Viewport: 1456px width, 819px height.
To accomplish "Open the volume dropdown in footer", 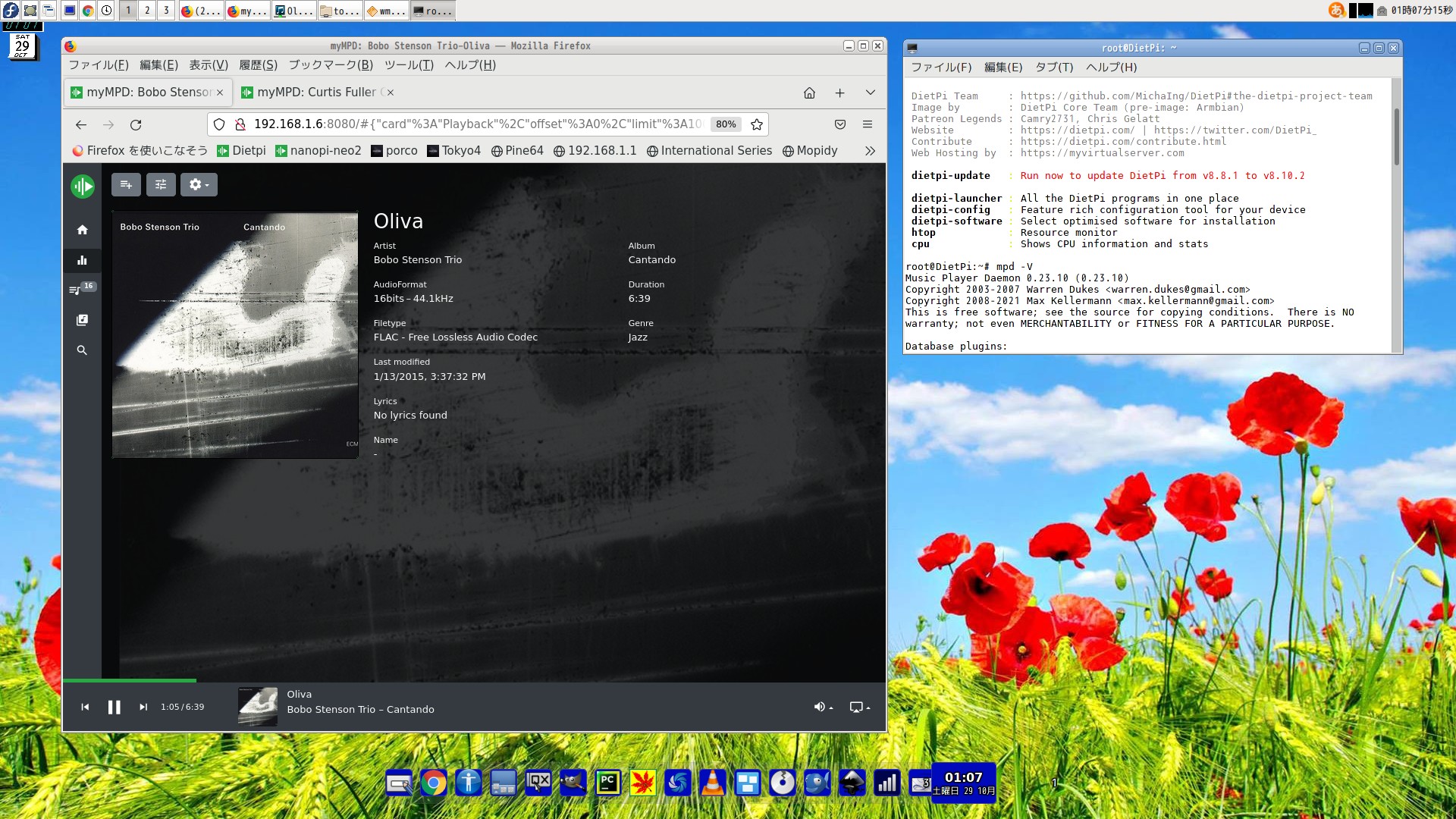I will pyautogui.click(x=823, y=707).
